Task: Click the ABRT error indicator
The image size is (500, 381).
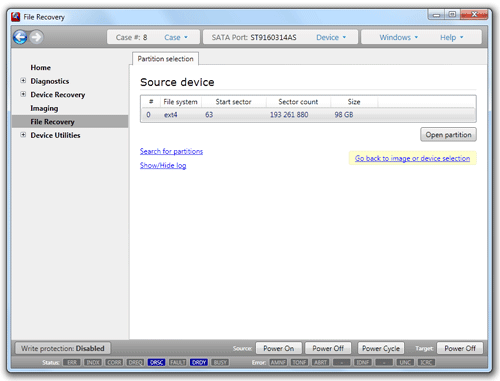Action: point(320,362)
